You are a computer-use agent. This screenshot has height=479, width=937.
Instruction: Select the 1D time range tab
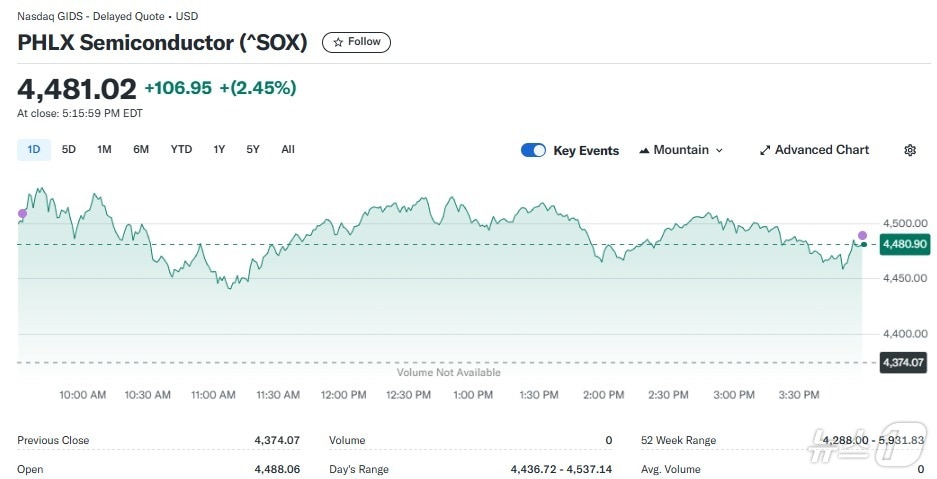pos(34,150)
